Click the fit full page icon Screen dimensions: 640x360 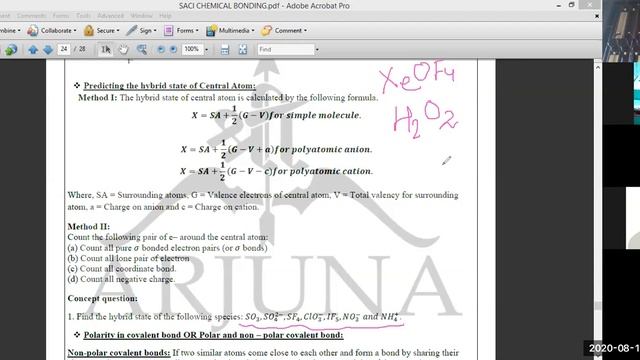[243, 49]
